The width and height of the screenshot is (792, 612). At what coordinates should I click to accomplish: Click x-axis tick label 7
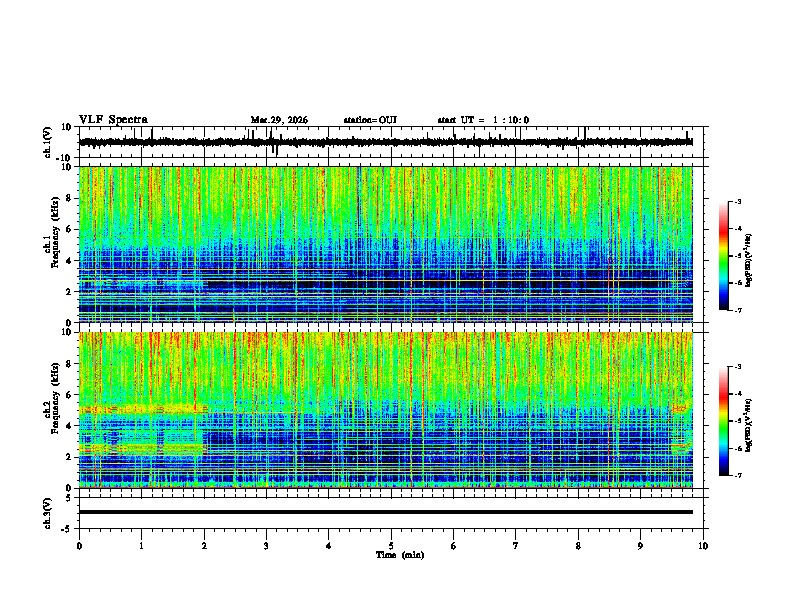[x=516, y=546]
